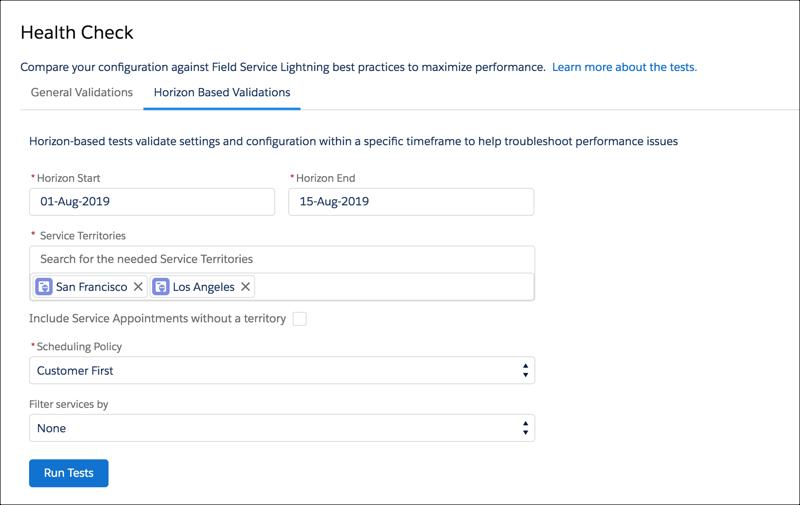Click the Horizon Start label

[x=68, y=178]
